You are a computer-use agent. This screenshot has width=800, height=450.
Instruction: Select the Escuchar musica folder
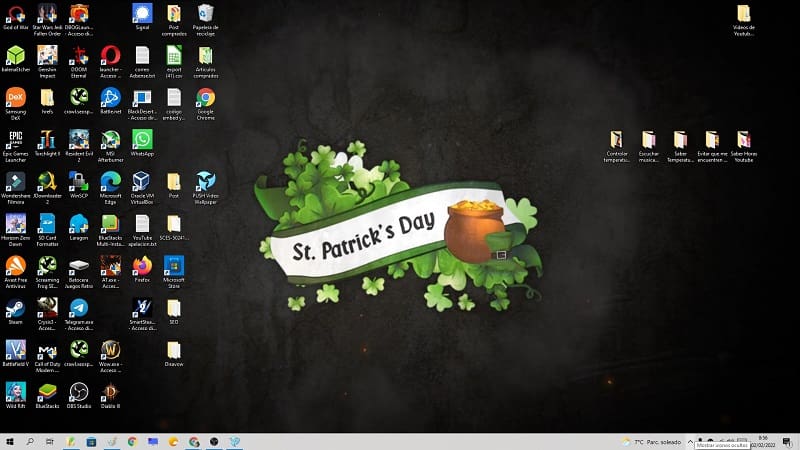(x=648, y=146)
